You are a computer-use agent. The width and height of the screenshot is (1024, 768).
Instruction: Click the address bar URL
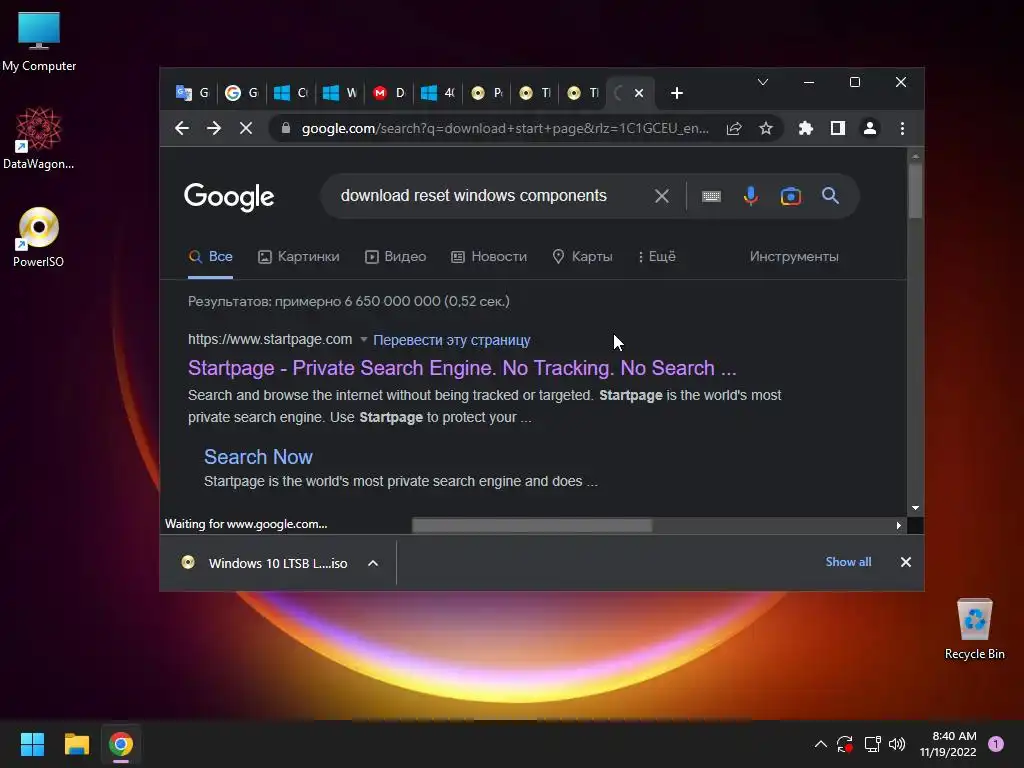coord(505,128)
